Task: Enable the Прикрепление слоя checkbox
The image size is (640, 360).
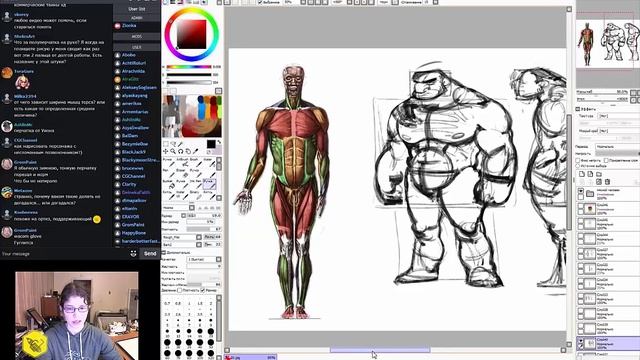Action: coord(606,160)
